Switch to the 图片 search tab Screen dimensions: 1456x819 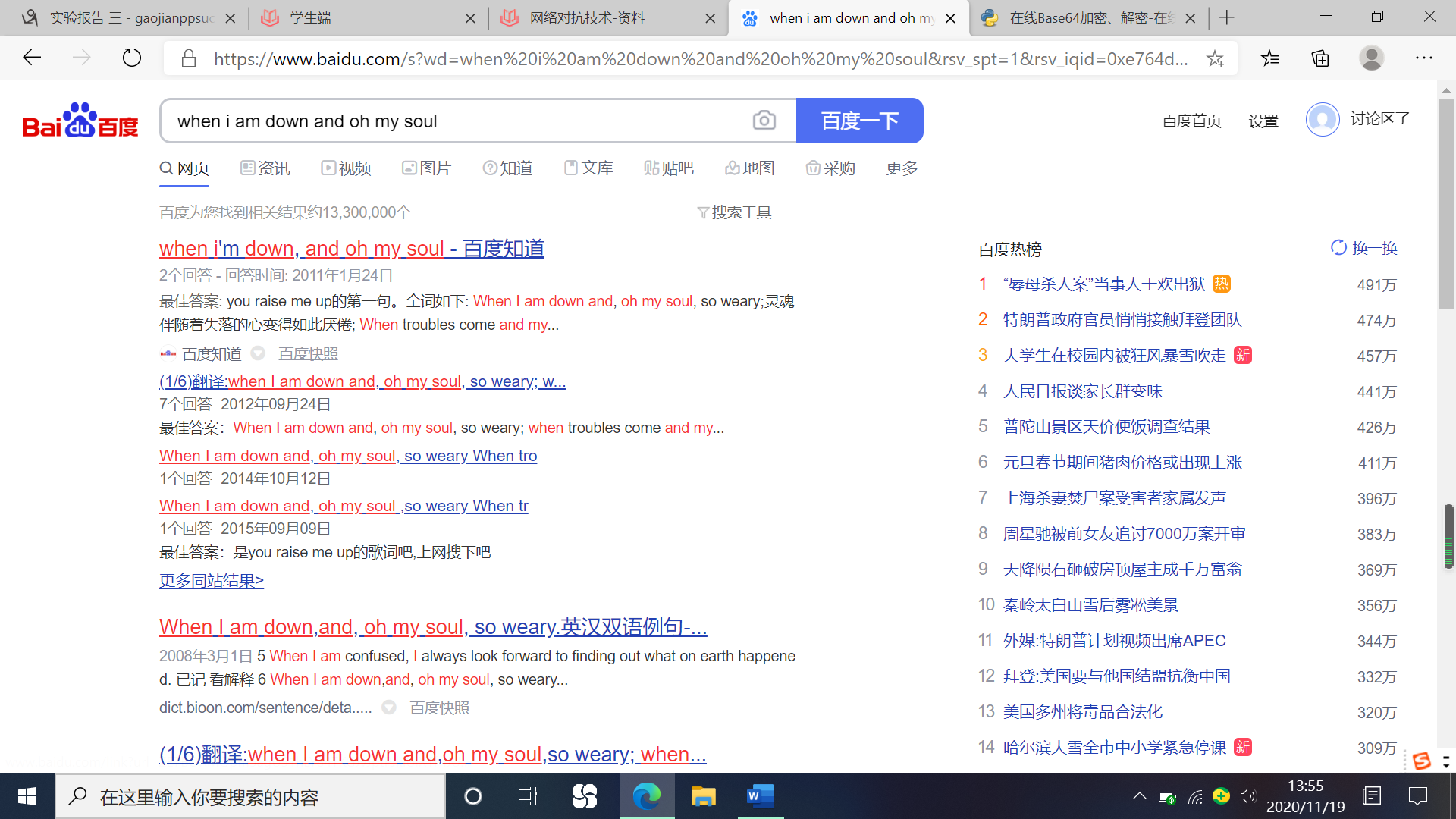tap(426, 168)
